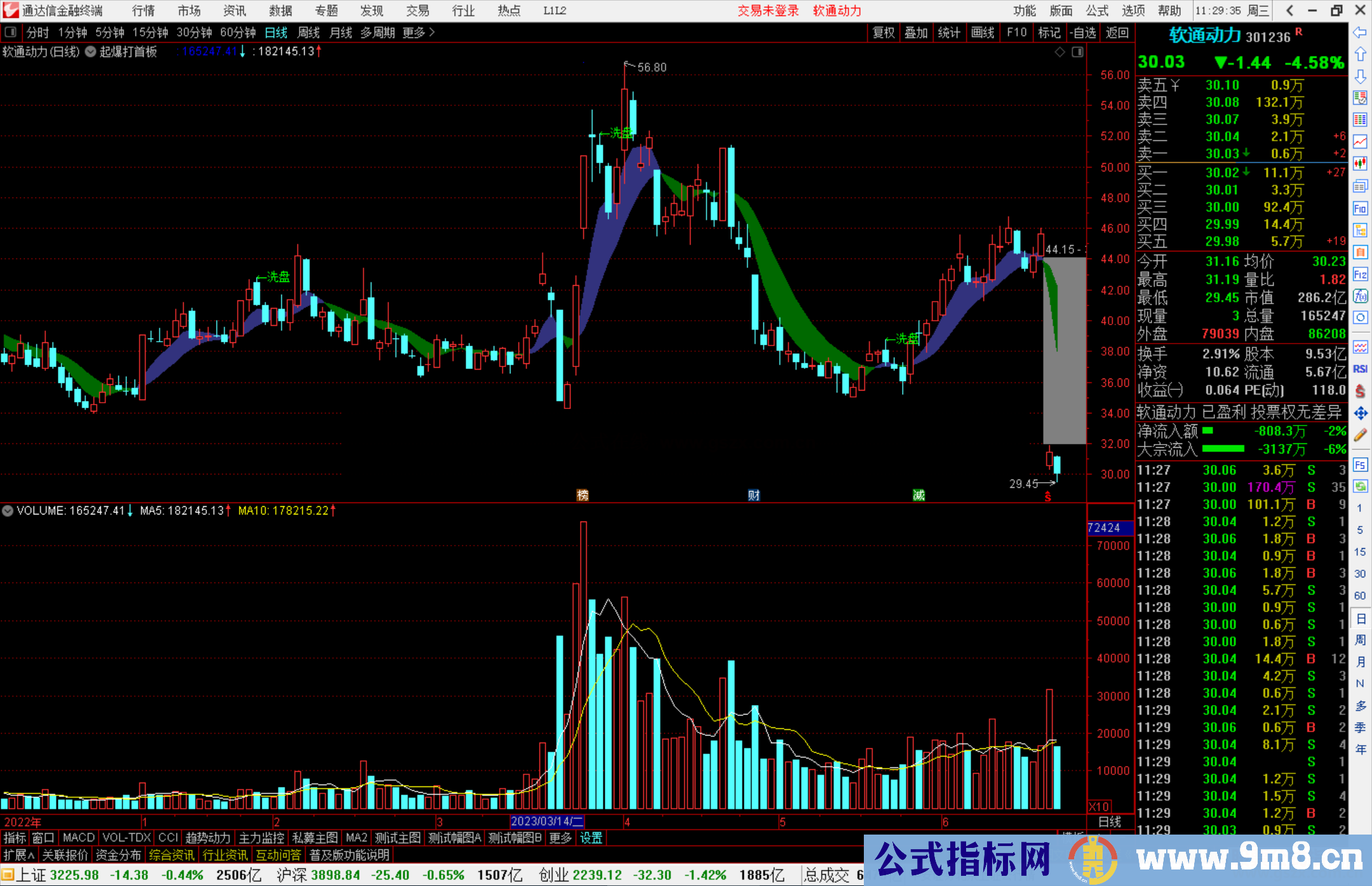Screen dimensions: 1372x886
Task: Click the formula f(x) icon in sidebar
Action: (1360, 296)
